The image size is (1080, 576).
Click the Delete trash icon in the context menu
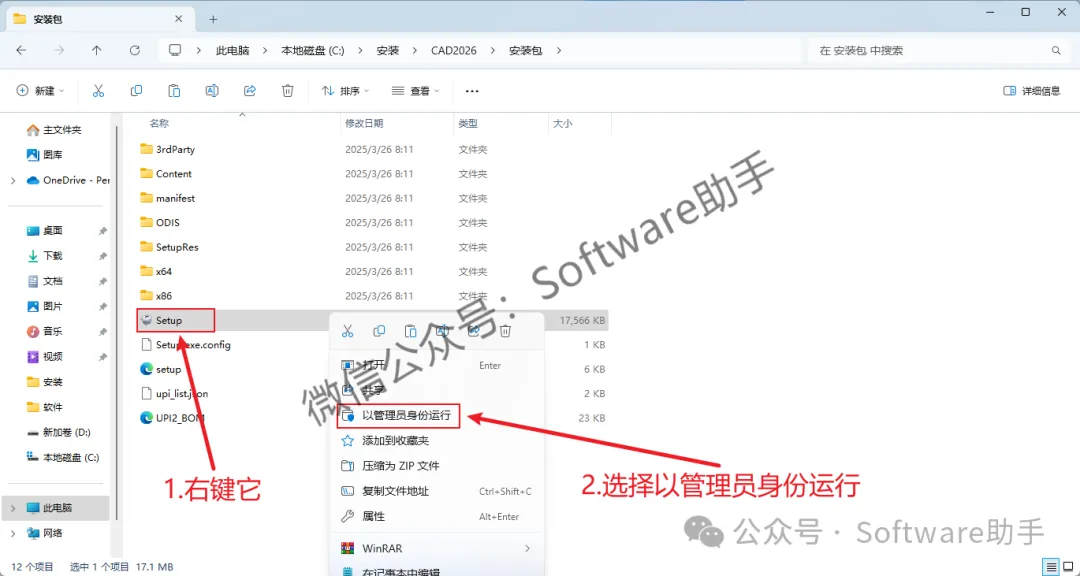pyautogui.click(x=505, y=331)
